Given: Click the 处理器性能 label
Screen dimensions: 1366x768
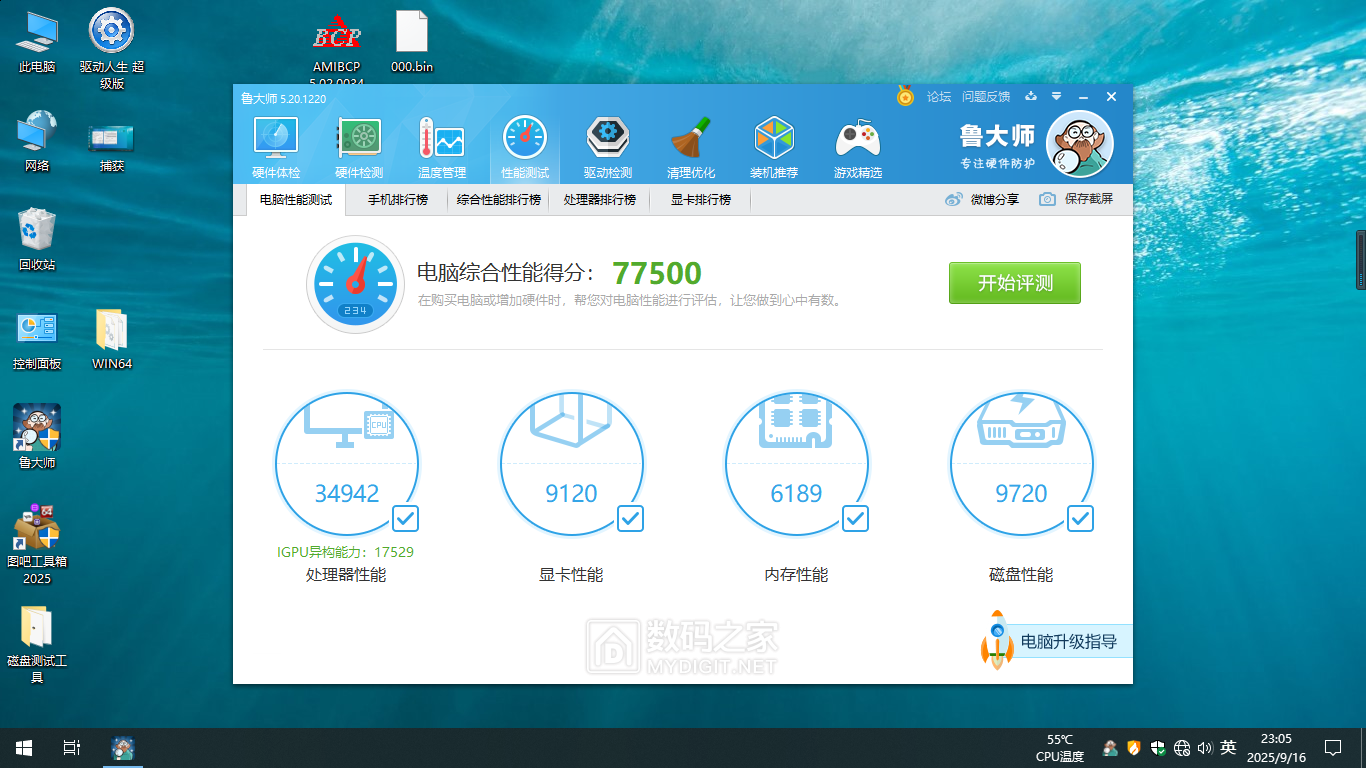Looking at the screenshot, I should (x=346, y=575).
